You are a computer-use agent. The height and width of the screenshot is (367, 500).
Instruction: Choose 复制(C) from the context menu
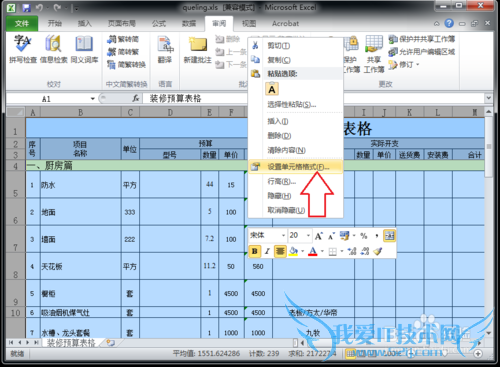(296, 60)
